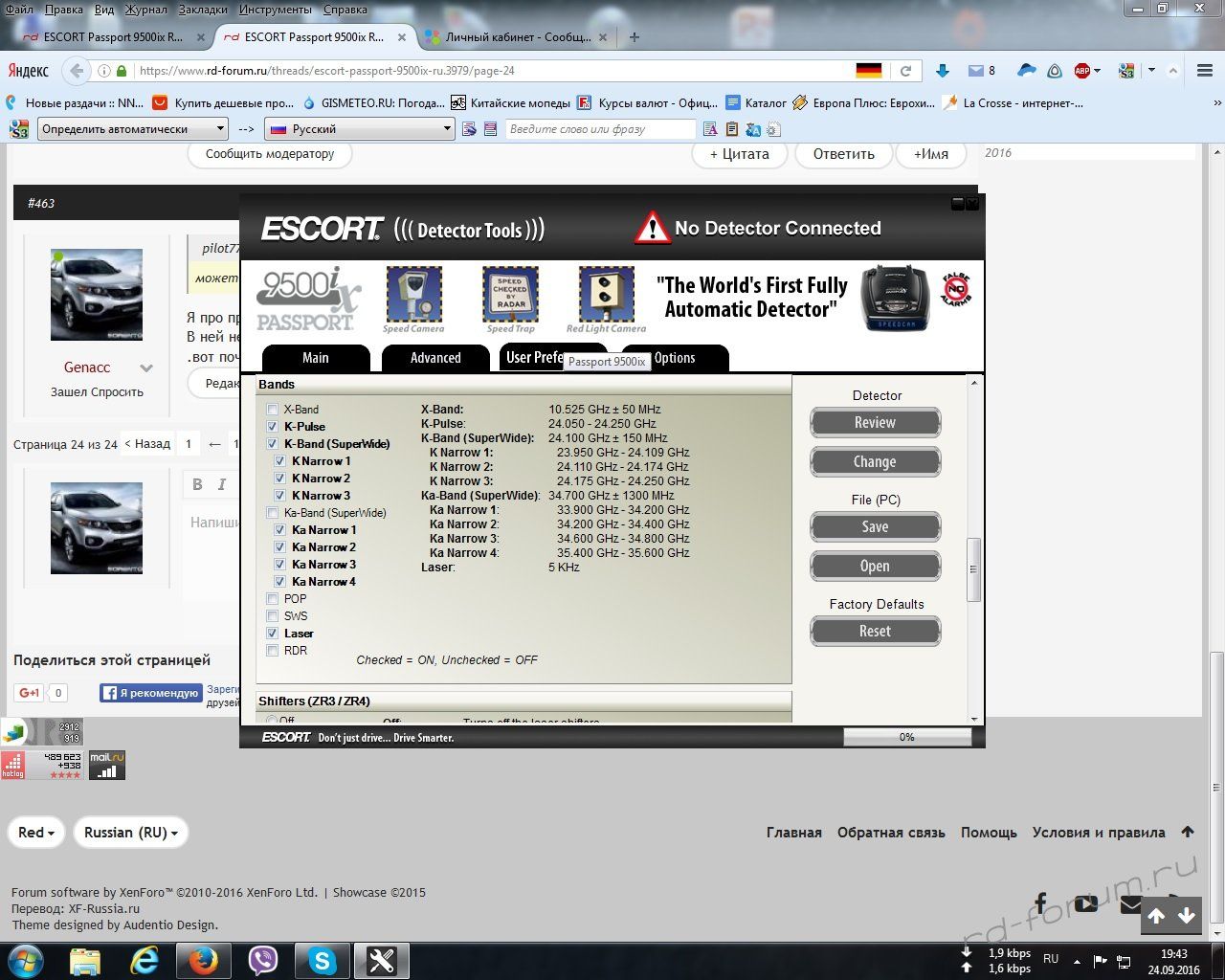
Task: Click the scroll-to-bottom white arrow button
Action: pos(1187,916)
